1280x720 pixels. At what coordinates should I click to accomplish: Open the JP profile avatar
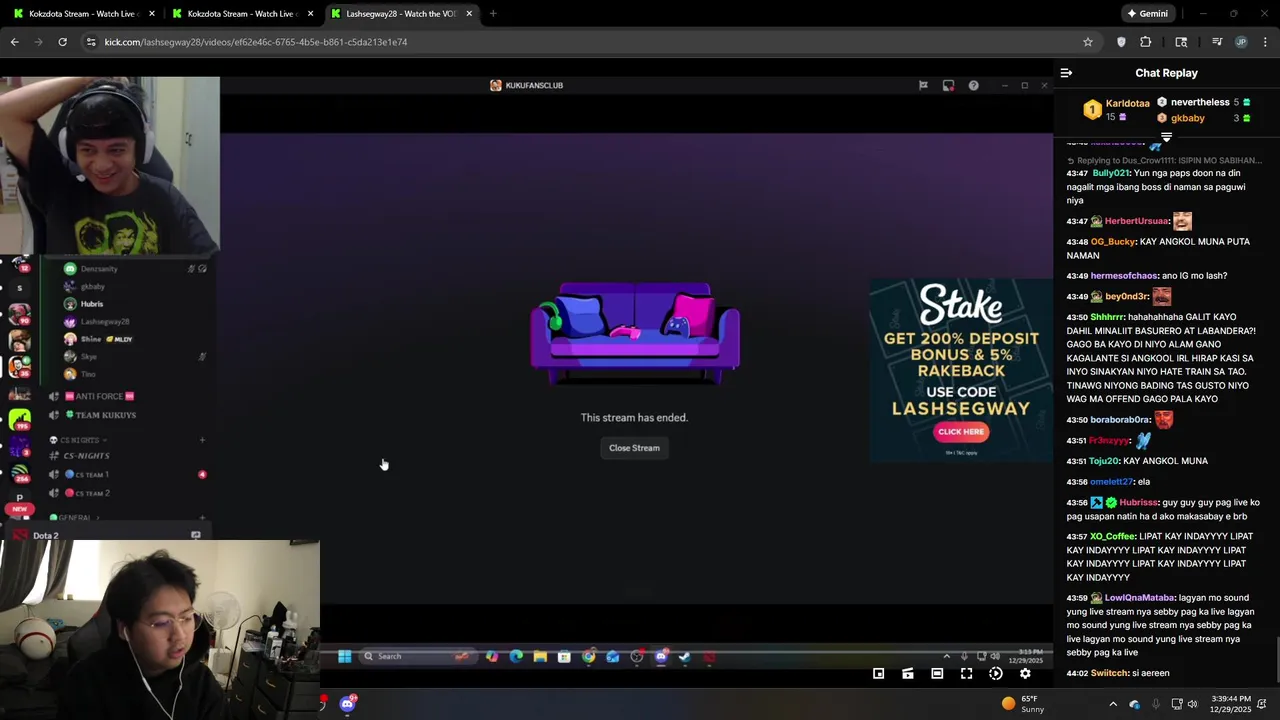[x=1241, y=42]
